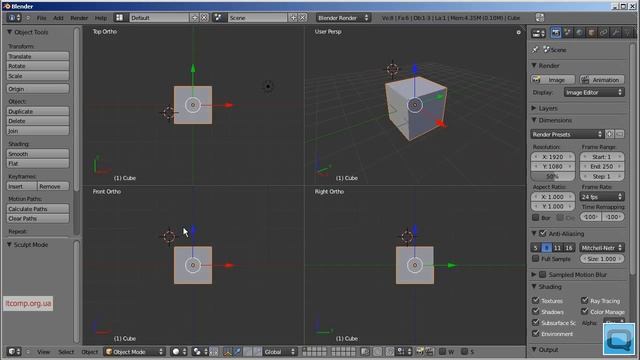Screen dimensions: 640x360
Task: Remove render preset with minus icon
Action: (620, 134)
